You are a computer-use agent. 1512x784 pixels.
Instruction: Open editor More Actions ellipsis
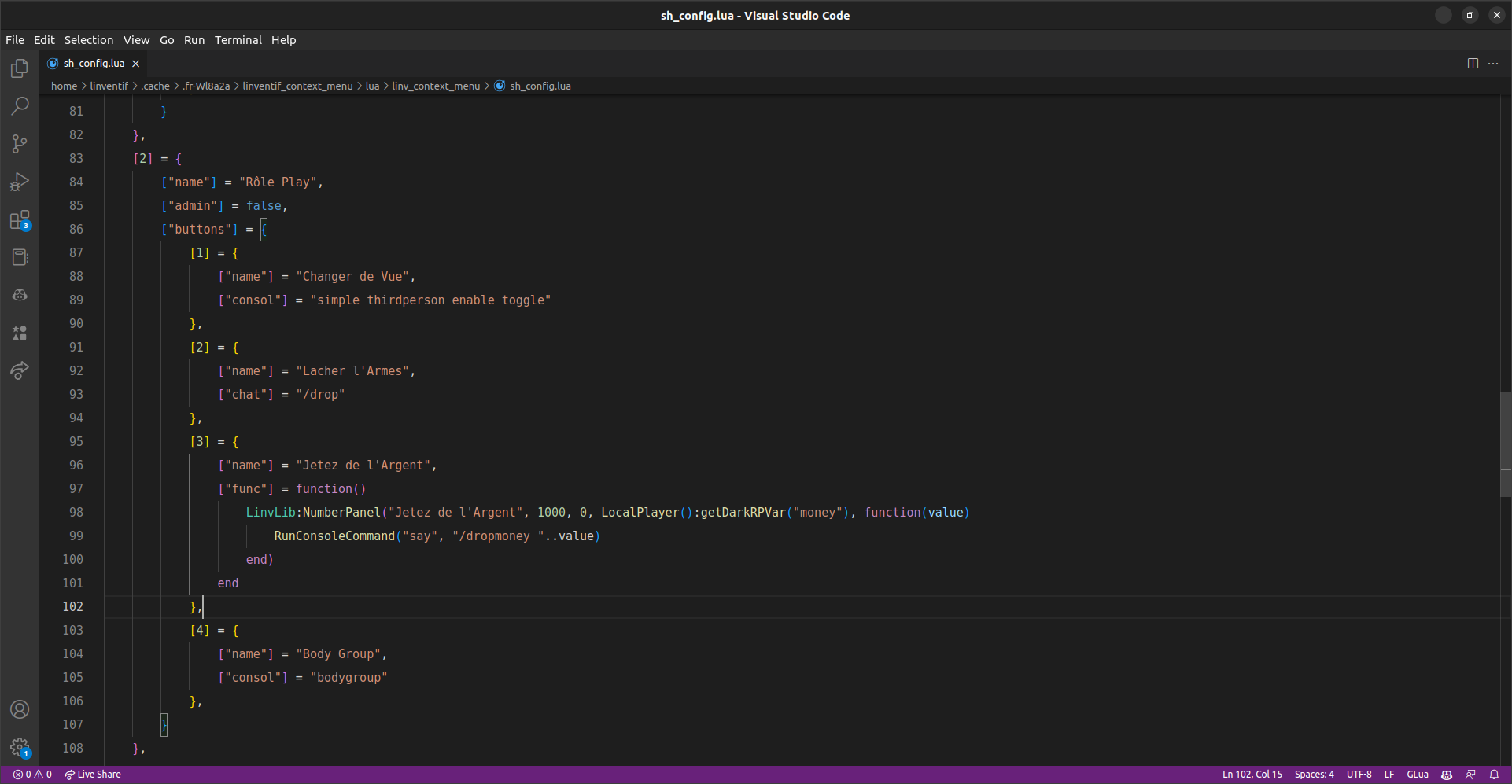(1493, 64)
